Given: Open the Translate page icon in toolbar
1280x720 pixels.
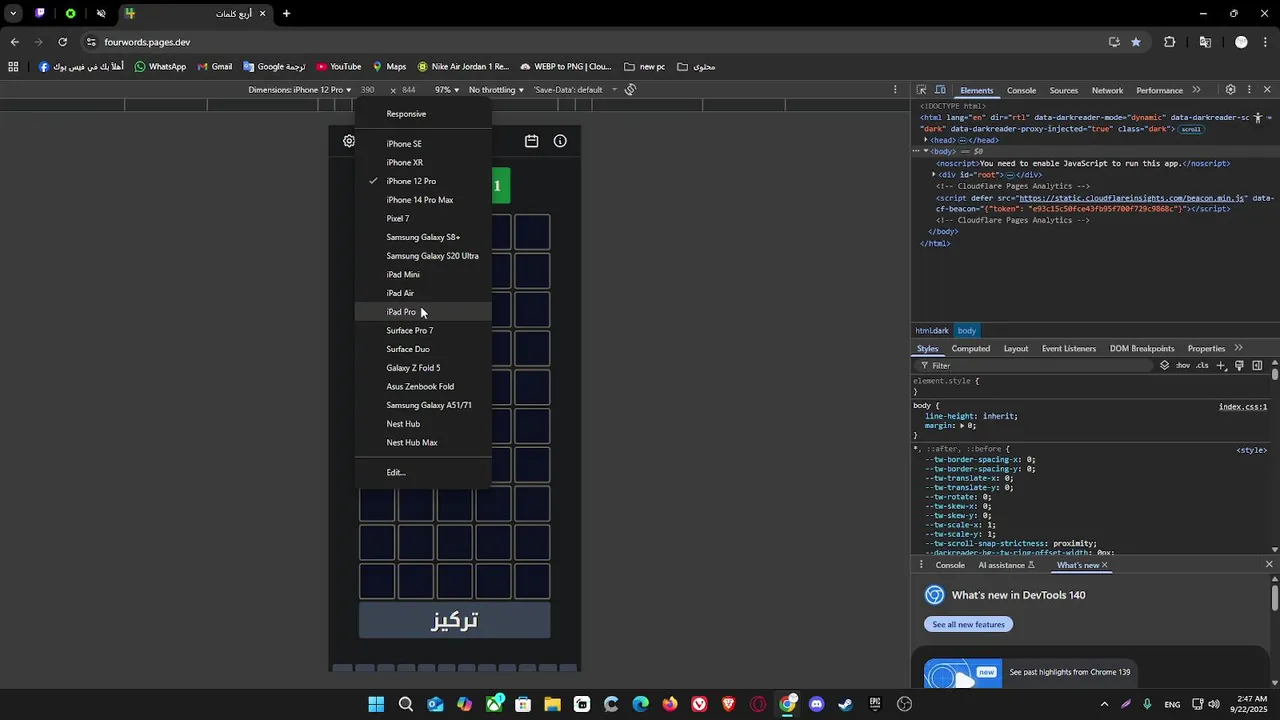Looking at the screenshot, I should [x=1205, y=42].
